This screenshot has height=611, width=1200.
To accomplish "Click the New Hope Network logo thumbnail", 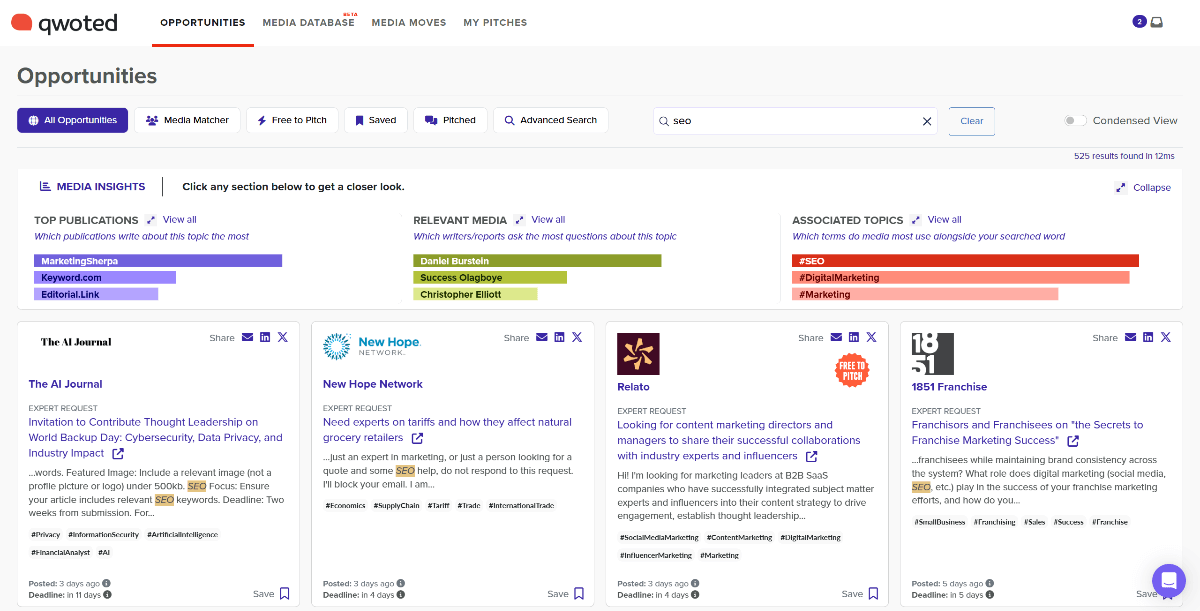I will coord(372,347).
